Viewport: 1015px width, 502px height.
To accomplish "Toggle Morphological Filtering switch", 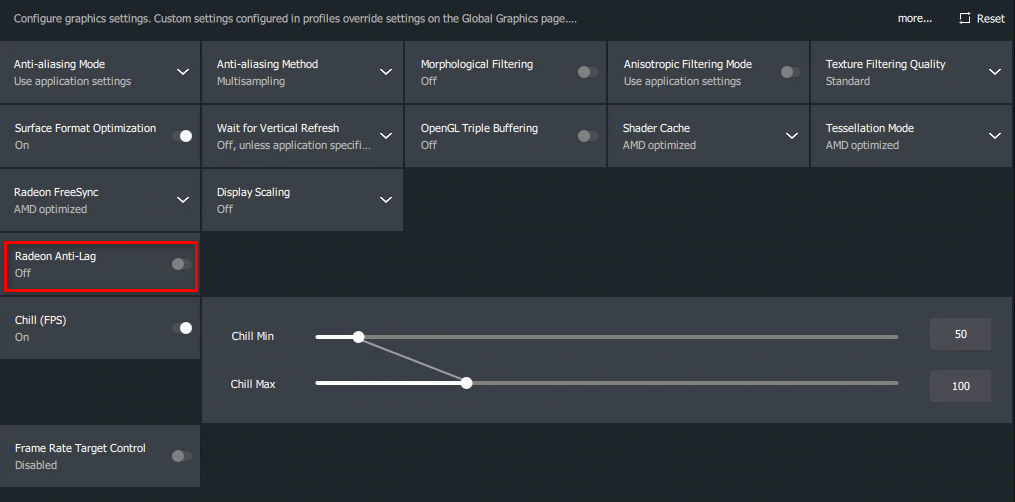I will 588,72.
